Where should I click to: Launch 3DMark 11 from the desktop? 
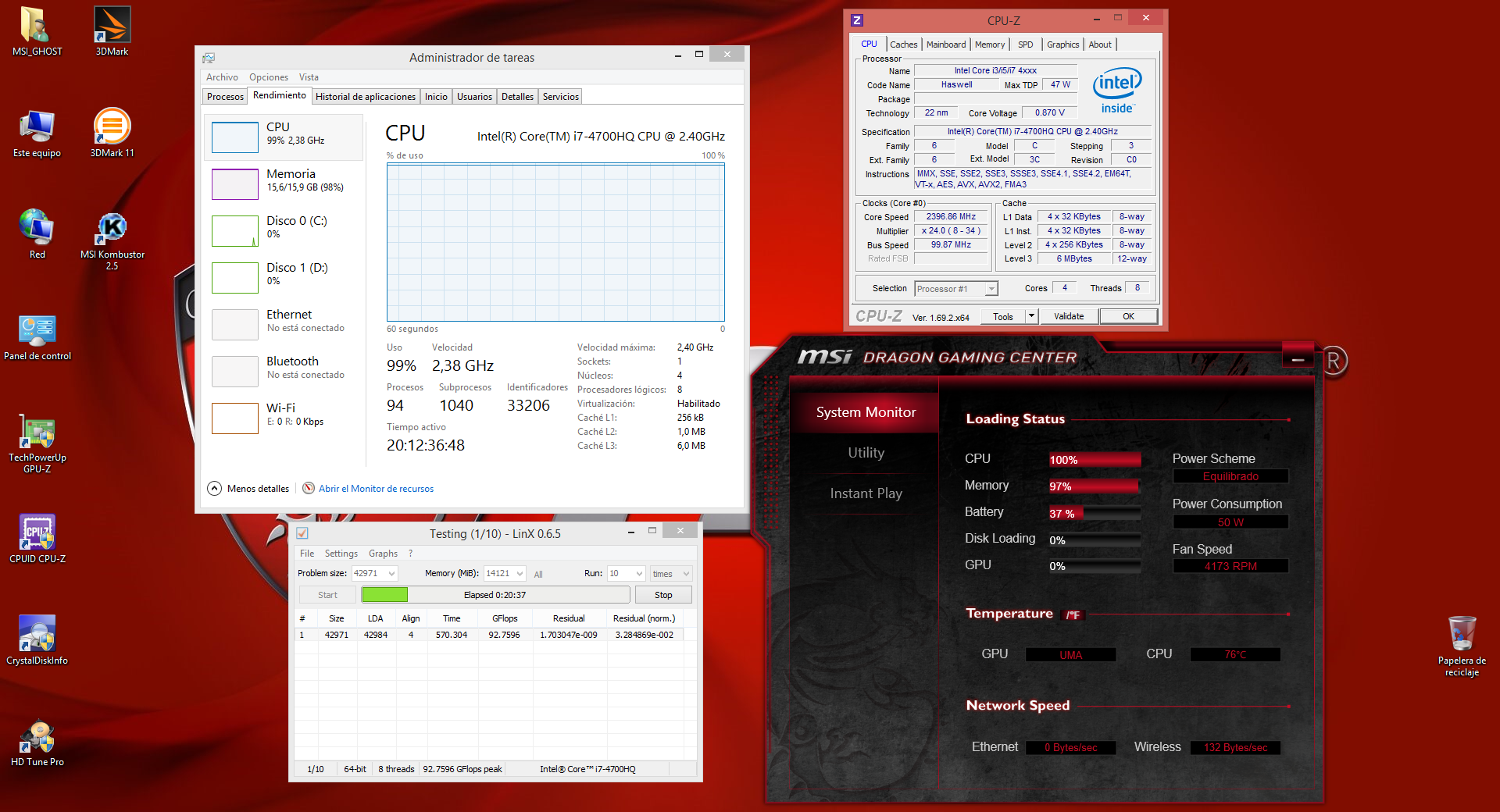pos(112,133)
